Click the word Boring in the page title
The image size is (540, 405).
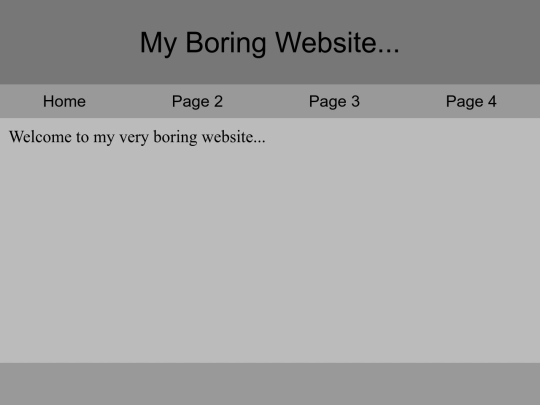click(x=226, y=43)
